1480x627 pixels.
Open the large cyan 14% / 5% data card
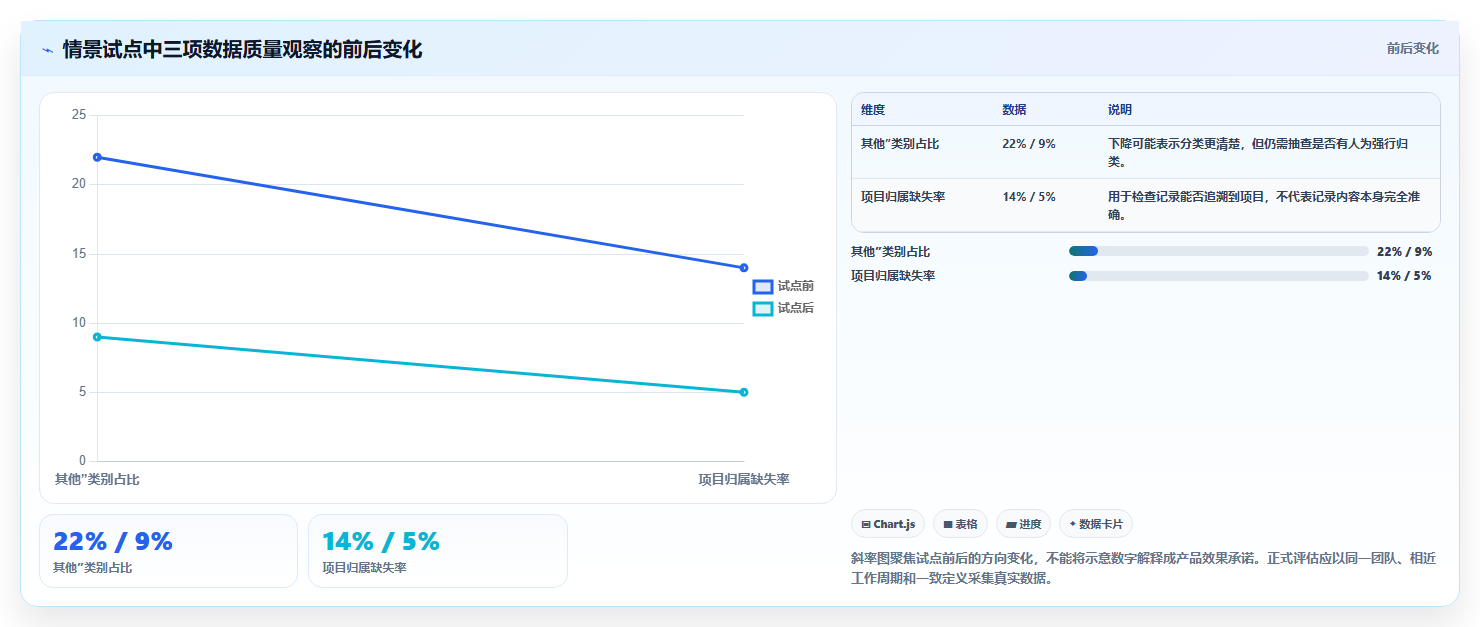pos(438,551)
